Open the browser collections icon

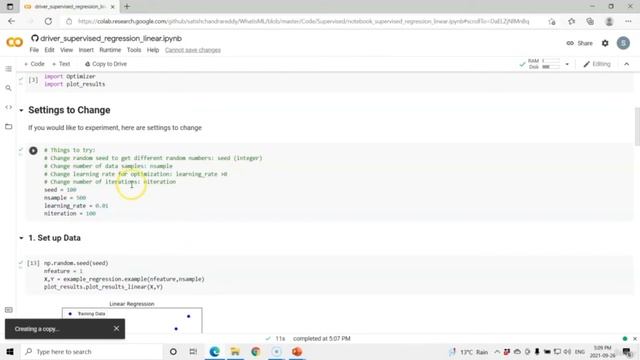pos(590,21)
